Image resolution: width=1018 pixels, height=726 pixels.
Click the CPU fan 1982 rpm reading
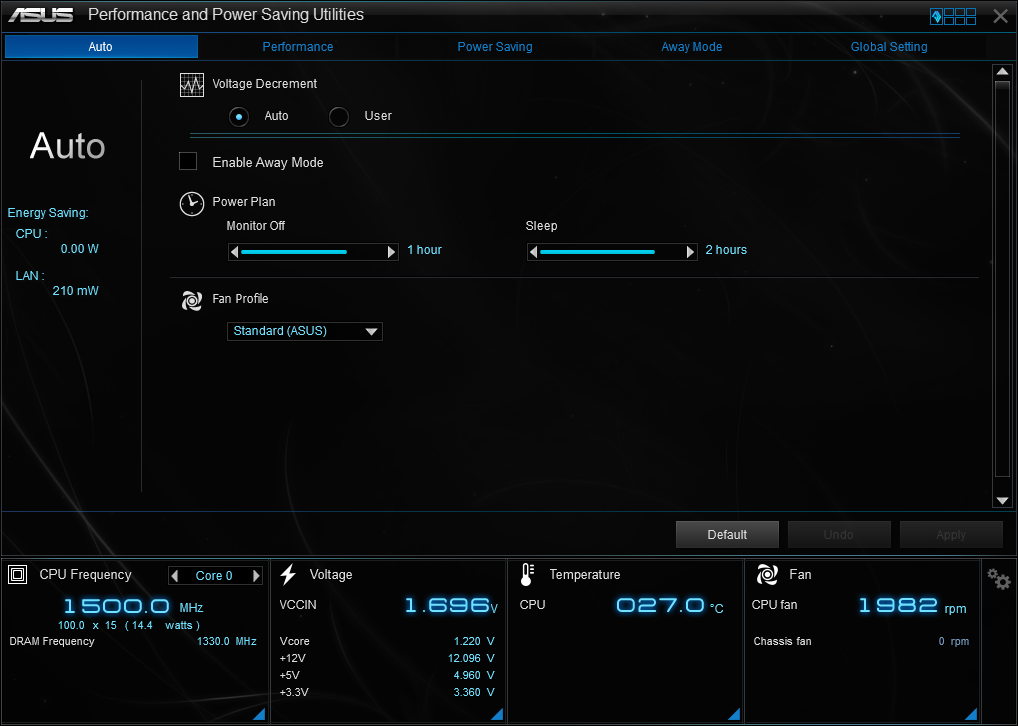click(x=912, y=606)
